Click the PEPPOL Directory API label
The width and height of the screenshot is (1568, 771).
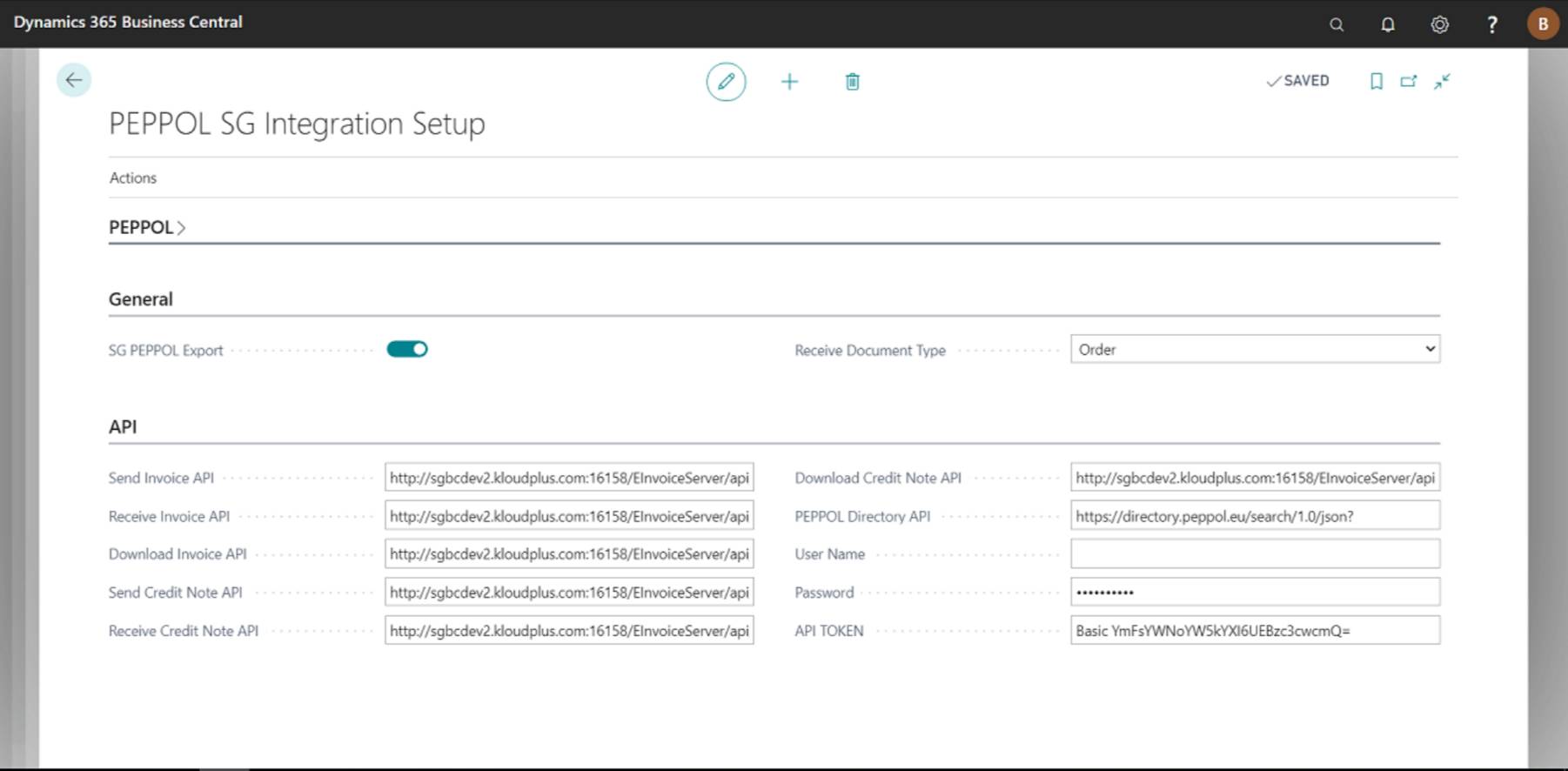point(862,516)
